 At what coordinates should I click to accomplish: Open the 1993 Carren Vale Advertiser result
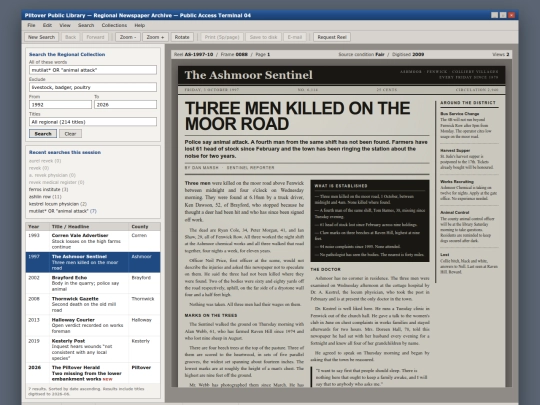click(93, 241)
